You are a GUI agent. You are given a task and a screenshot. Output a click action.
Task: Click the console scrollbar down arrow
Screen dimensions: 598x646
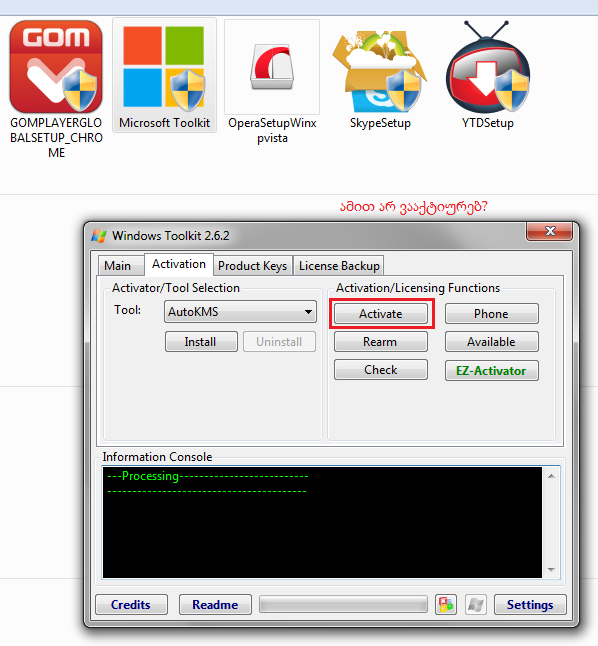(551, 570)
